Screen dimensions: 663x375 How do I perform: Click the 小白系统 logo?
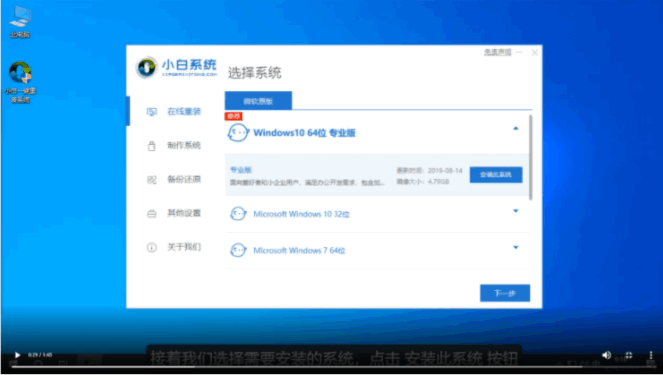pyautogui.click(x=176, y=67)
